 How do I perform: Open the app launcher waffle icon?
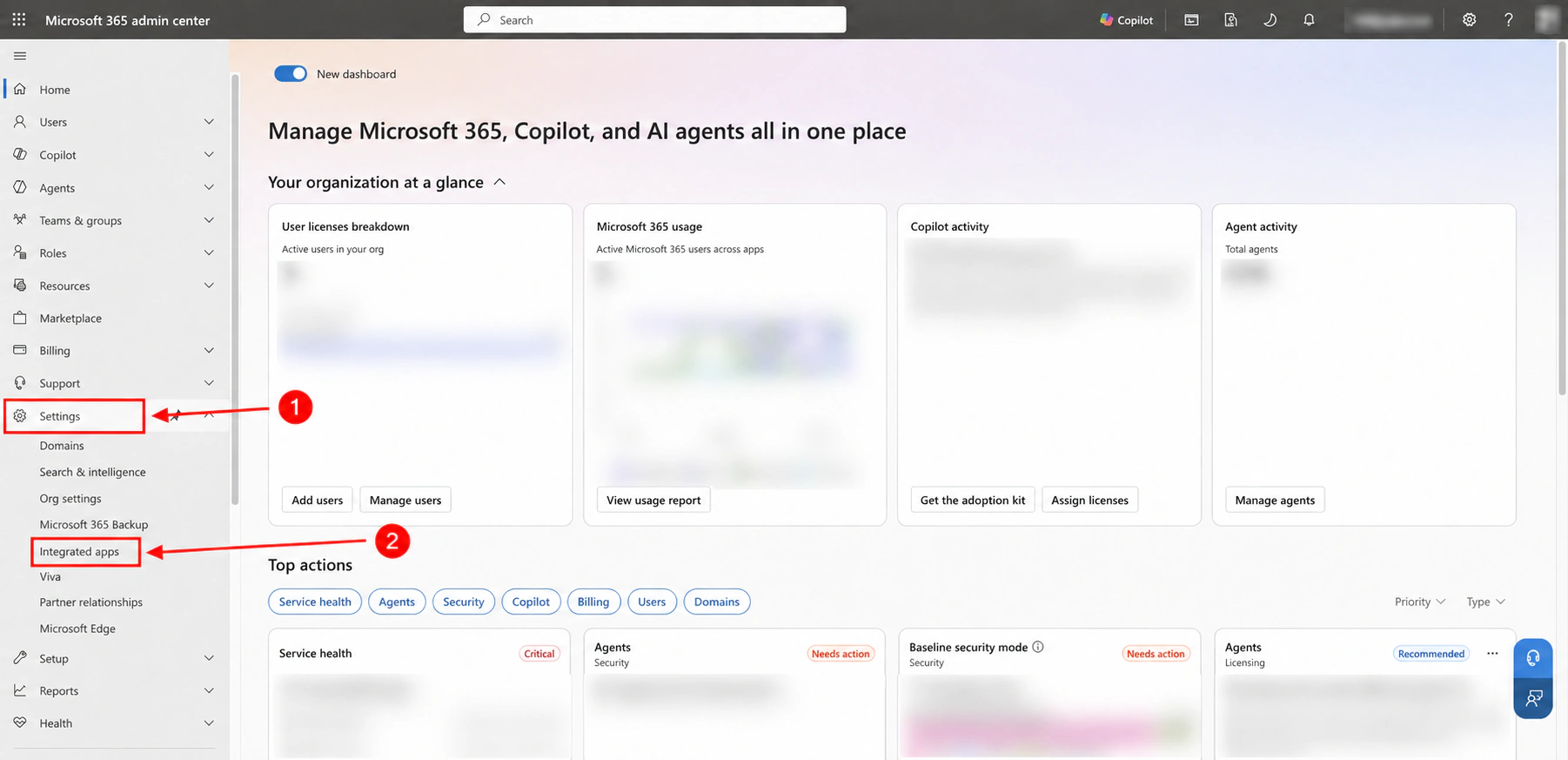click(19, 19)
